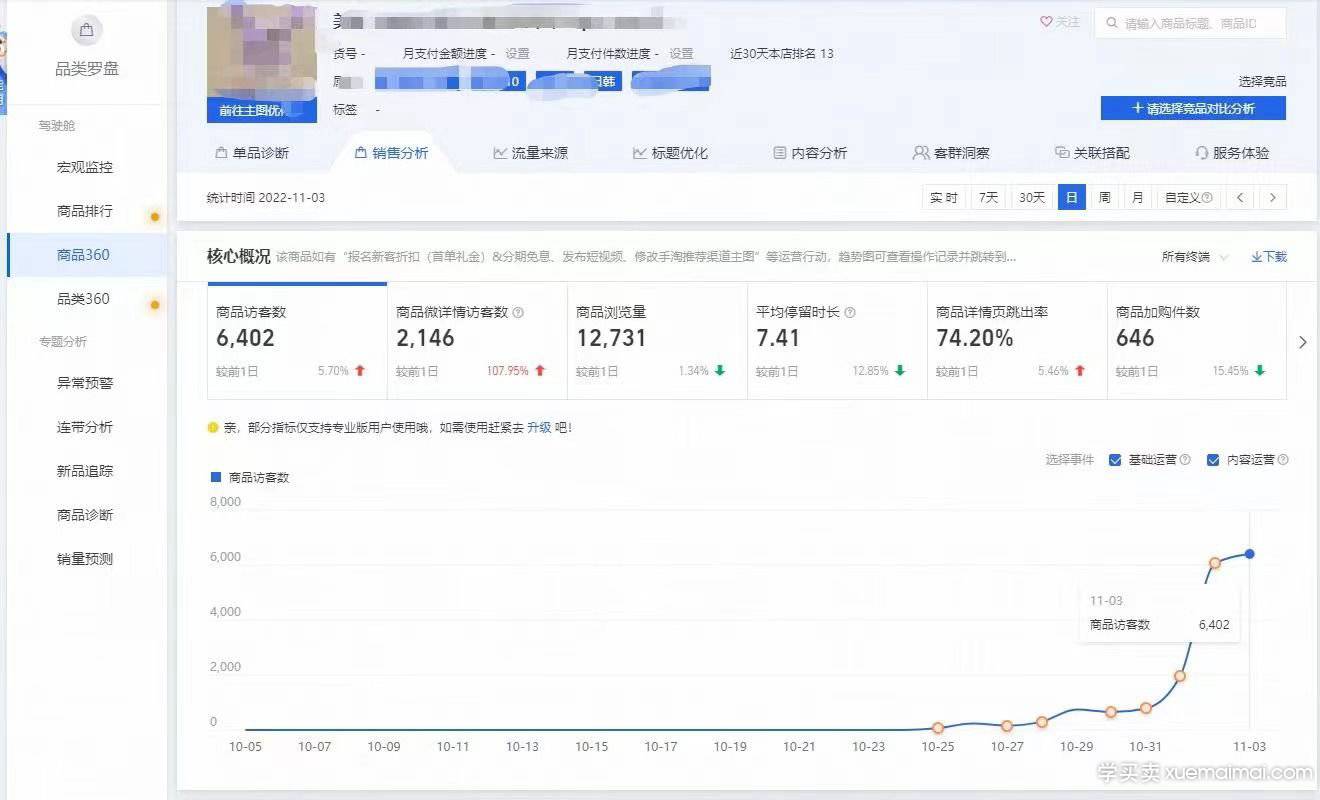Select the 实时 time range
Screen dimensions: 1320x800
[944, 198]
